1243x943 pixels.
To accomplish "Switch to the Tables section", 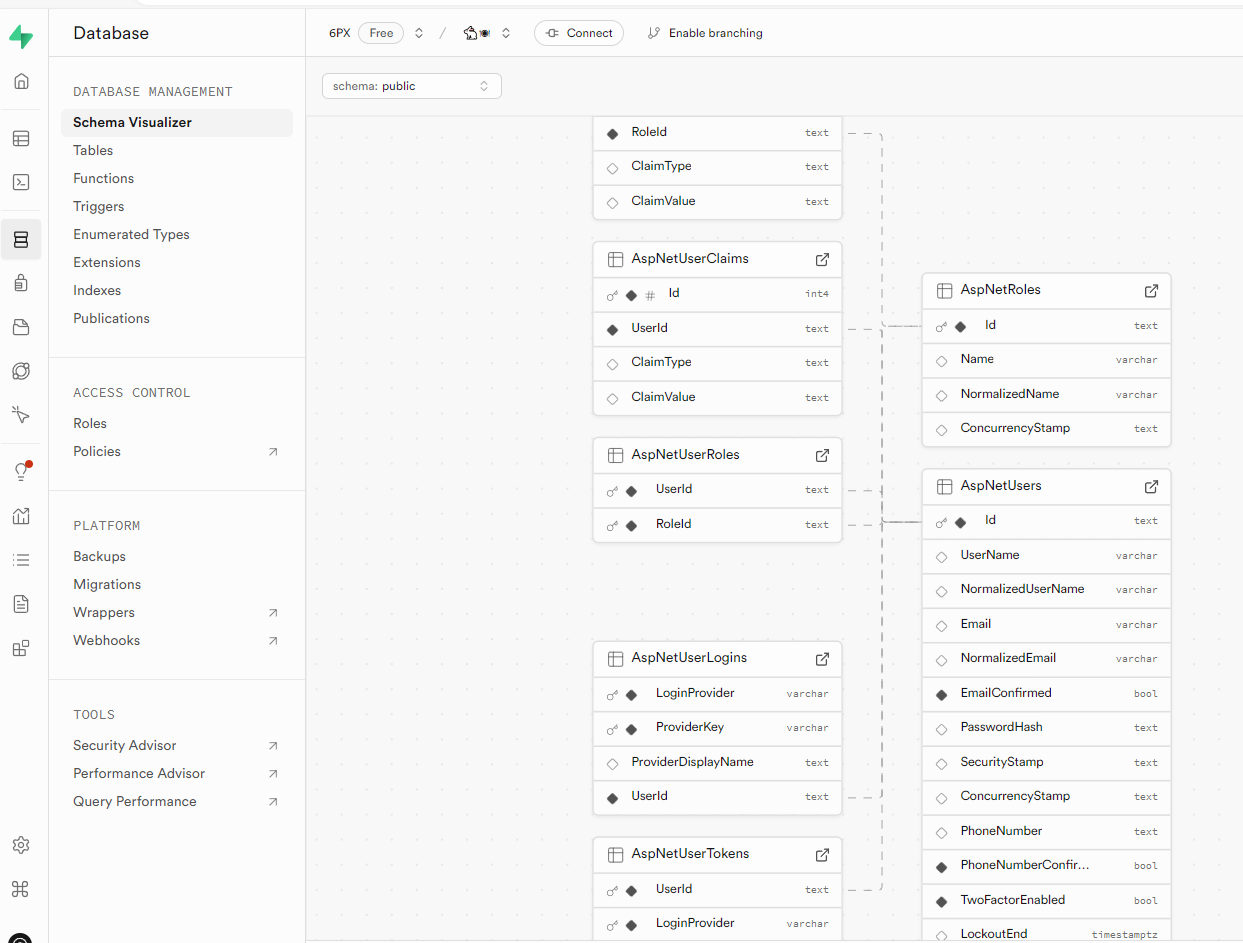I will pyautogui.click(x=93, y=150).
